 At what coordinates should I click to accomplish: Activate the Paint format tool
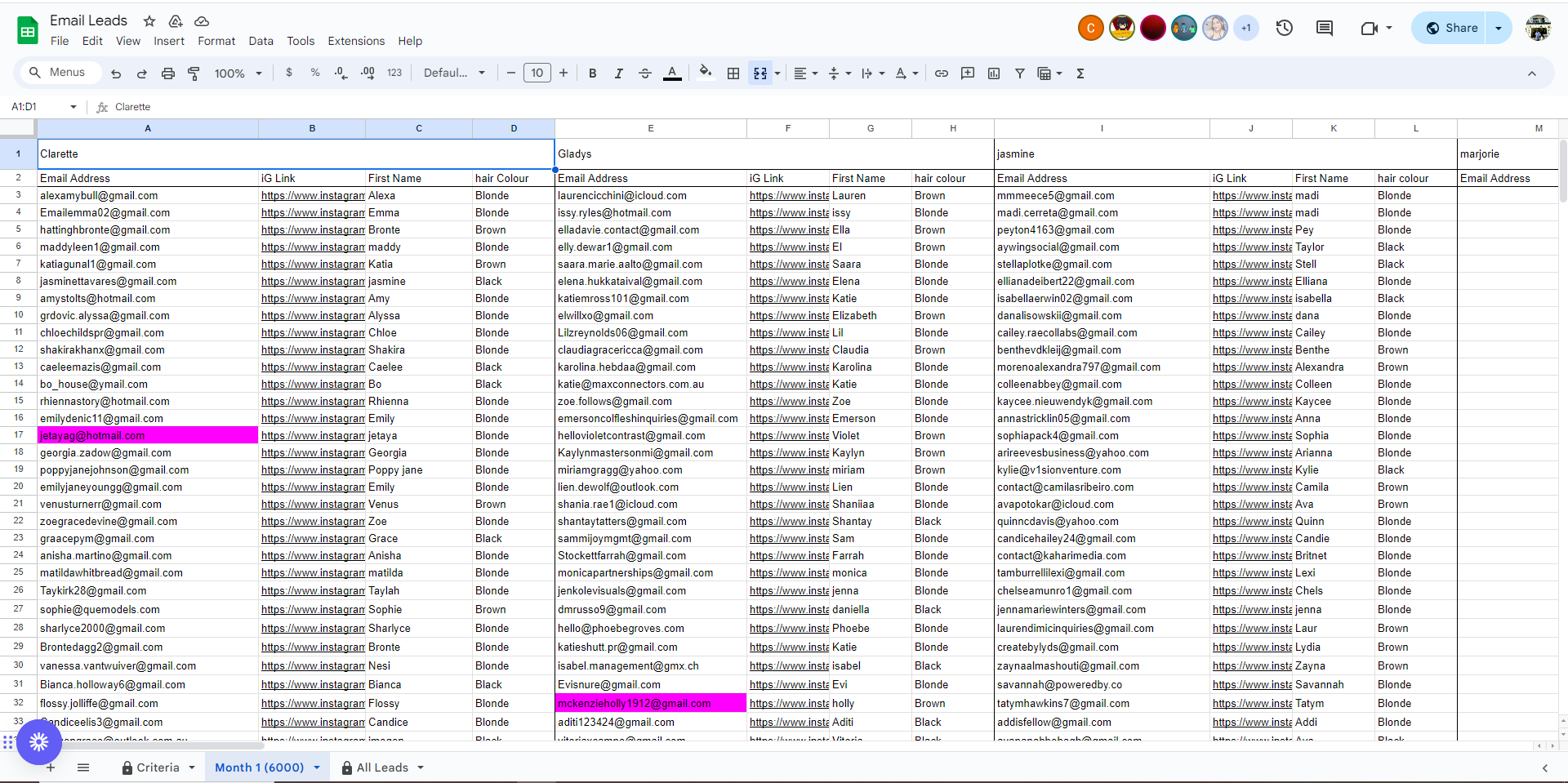(x=194, y=73)
